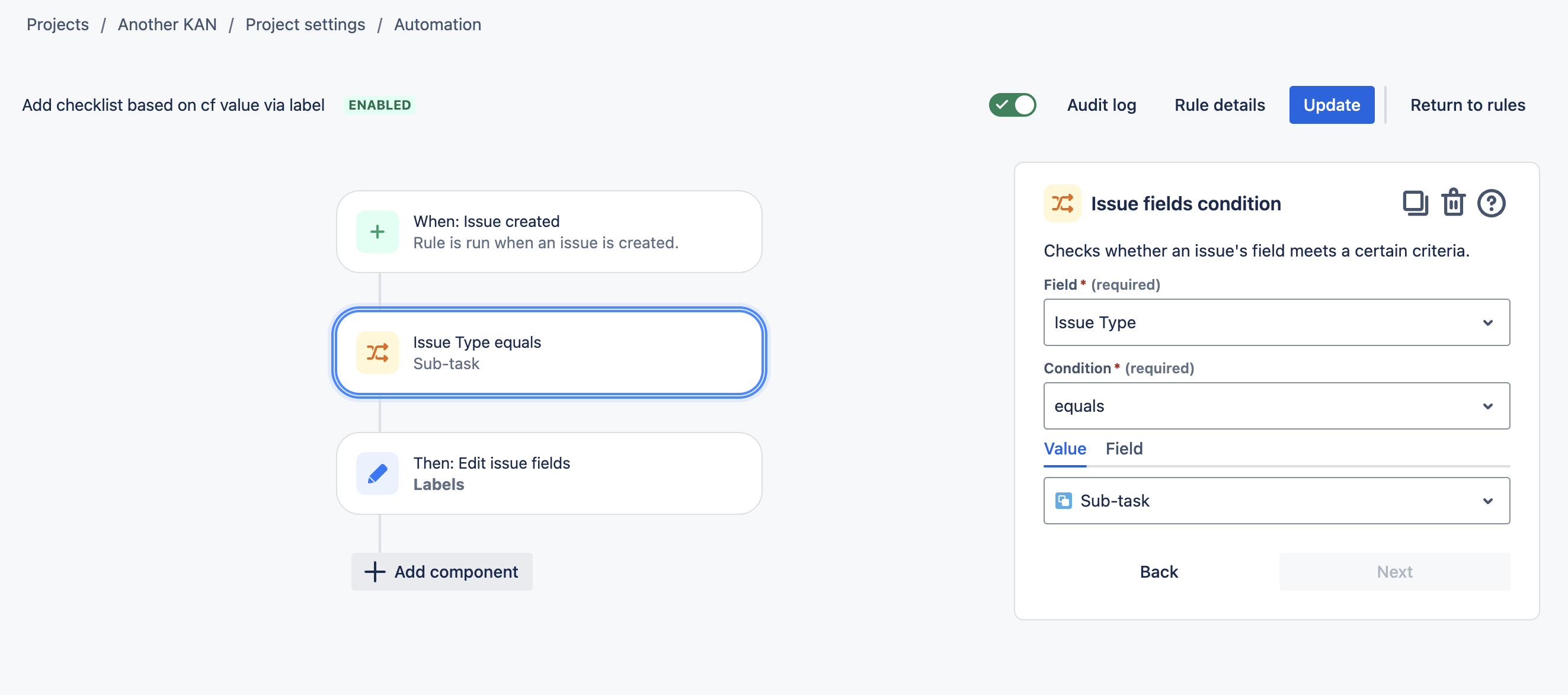This screenshot has width=1568, height=695.
Task: Switch to the Field tab
Action: [1124, 449]
